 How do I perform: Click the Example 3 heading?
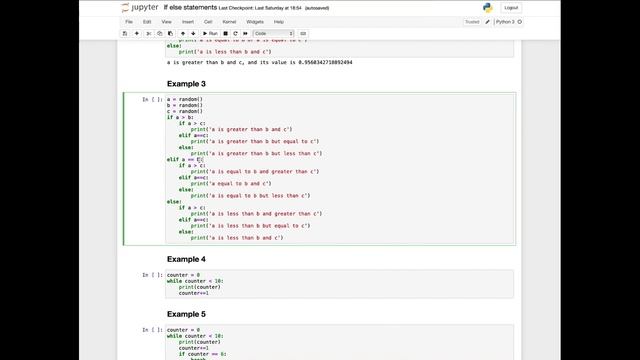coord(186,84)
